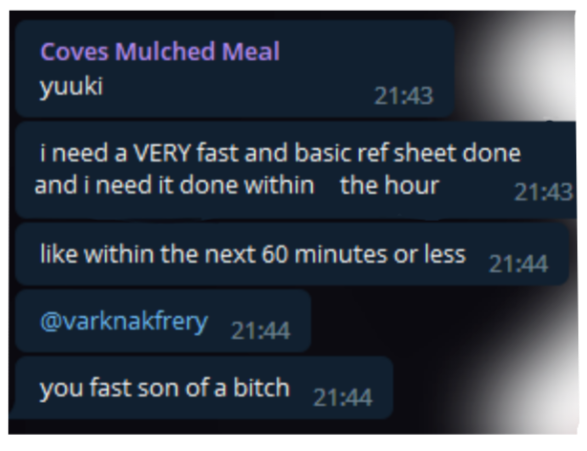Click the words 'and i need it done within'
The image size is (587, 451).
point(174,185)
